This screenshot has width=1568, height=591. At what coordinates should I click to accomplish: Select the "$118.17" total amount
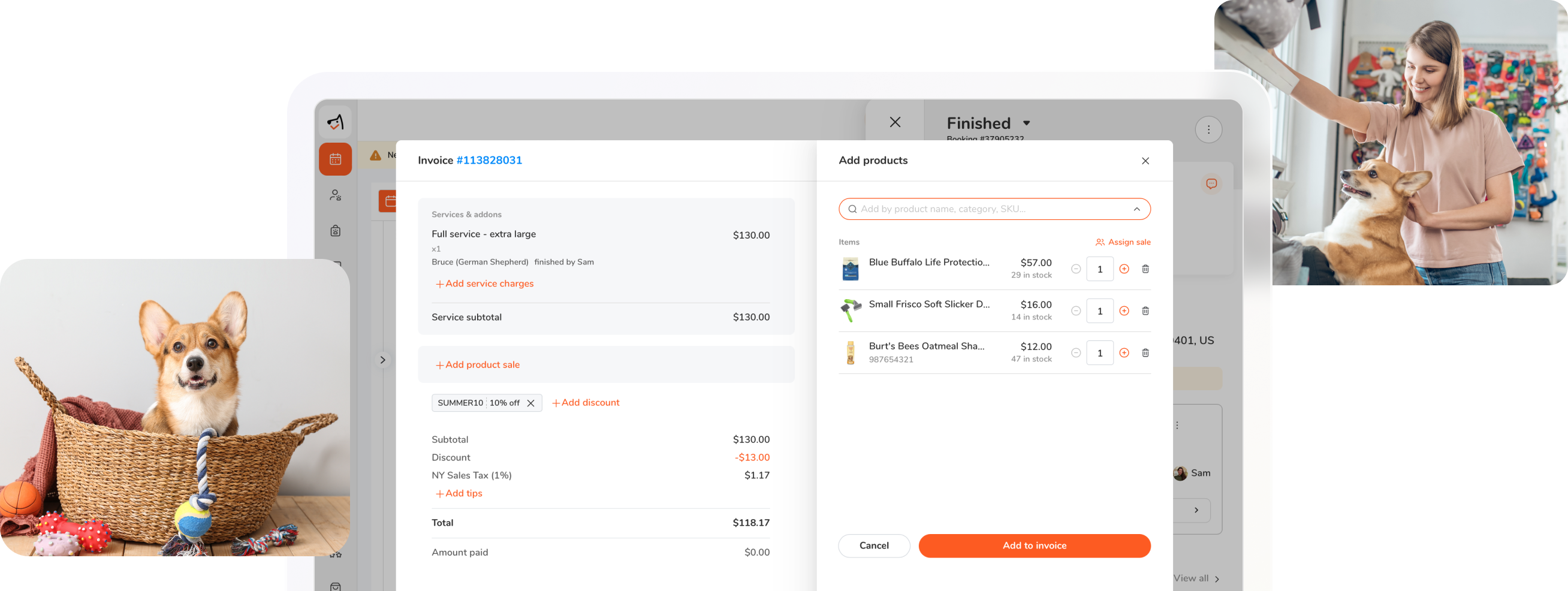coord(750,523)
